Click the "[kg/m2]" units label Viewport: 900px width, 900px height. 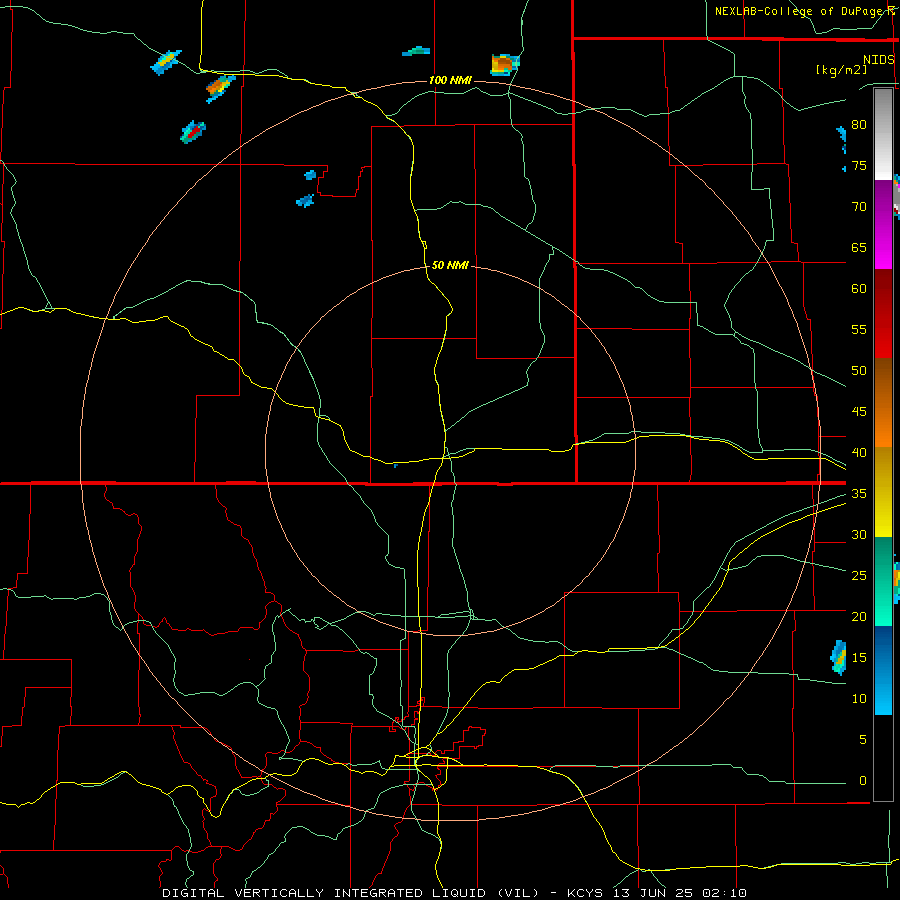[x=841, y=70]
